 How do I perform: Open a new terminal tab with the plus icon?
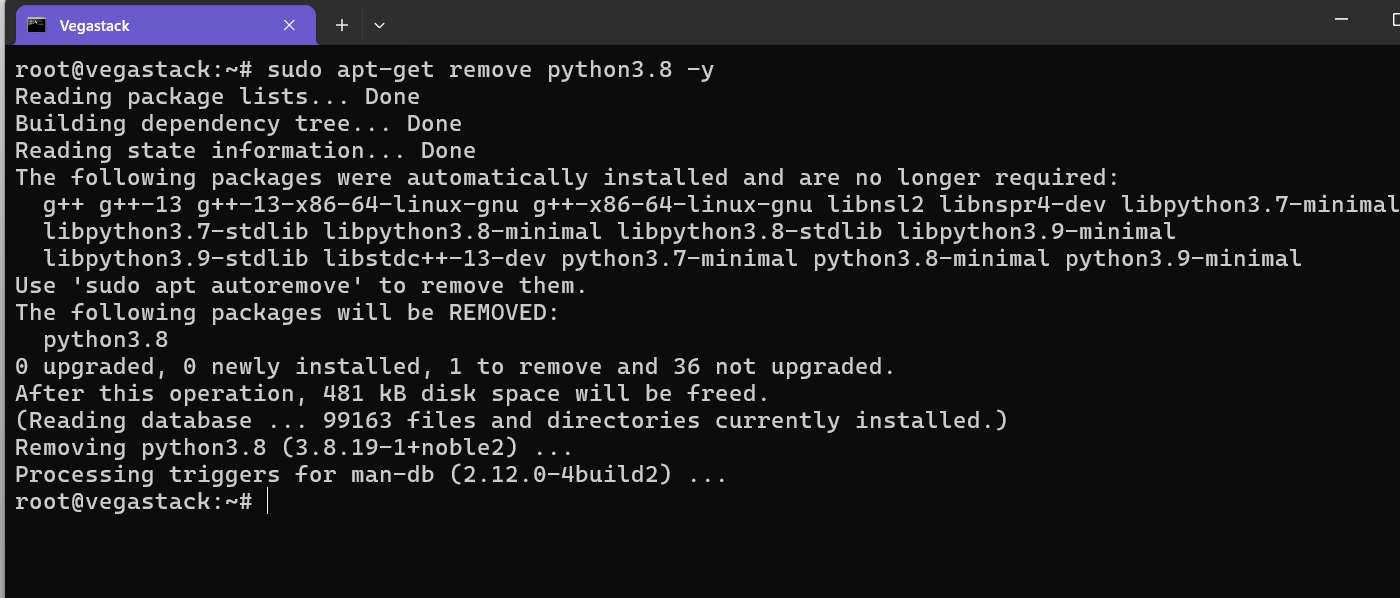click(341, 25)
